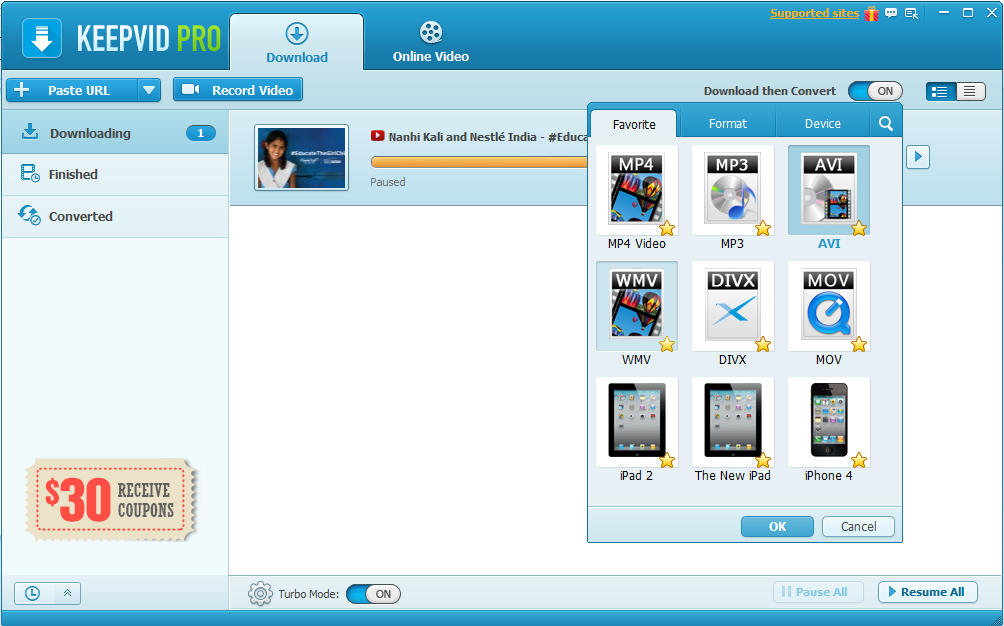Select the DIVX format icon
This screenshot has width=1004, height=626.
pos(733,306)
